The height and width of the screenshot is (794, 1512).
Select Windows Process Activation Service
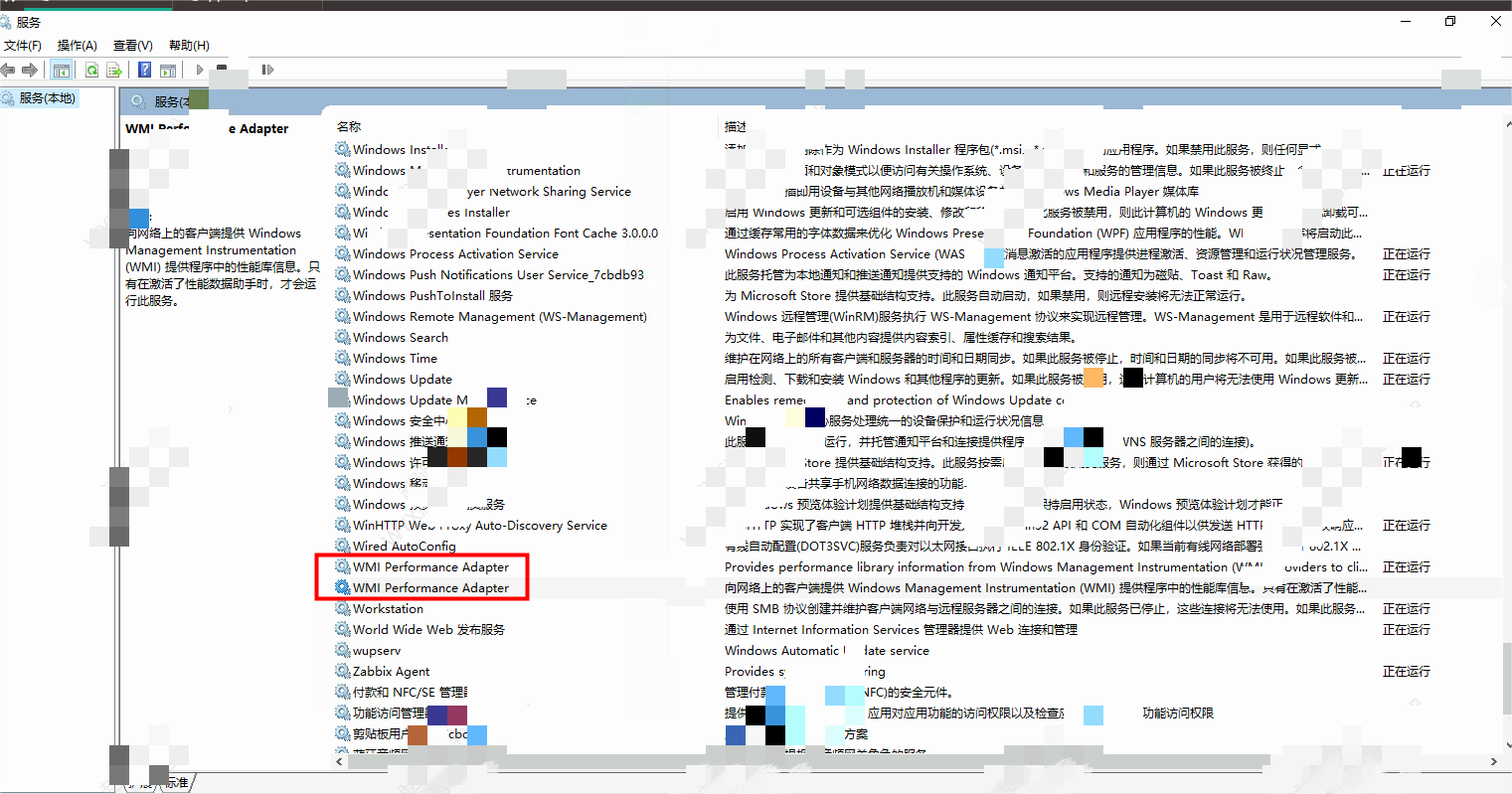click(455, 254)
